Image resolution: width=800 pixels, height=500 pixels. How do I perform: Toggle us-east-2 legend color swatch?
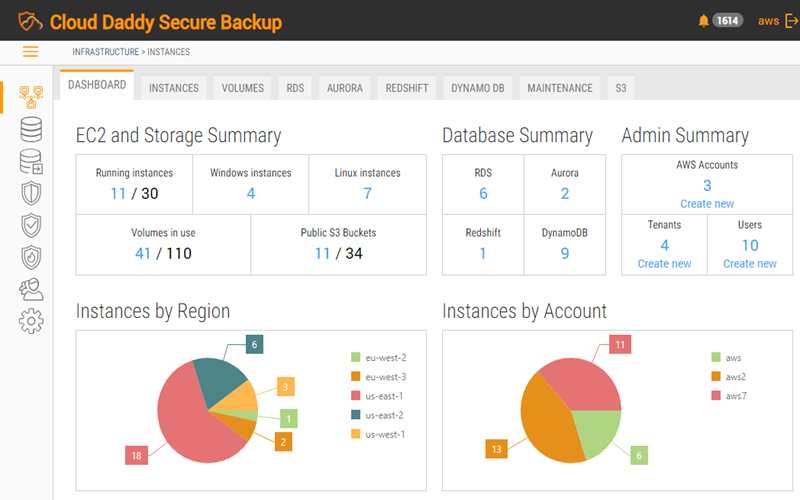pos(356,415)
